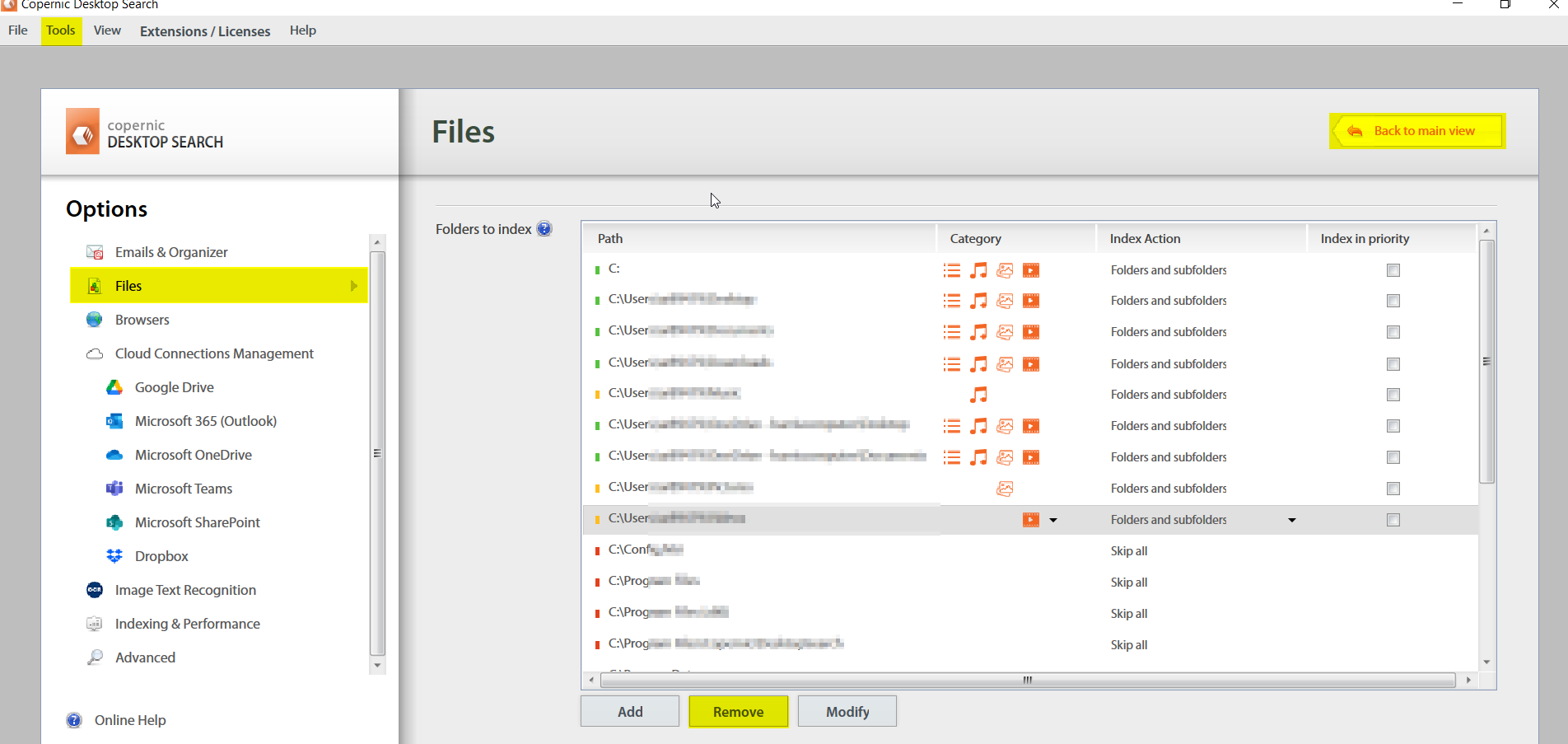1568x744 pixels.
Task: Click the Options panel scroll down arrow
Action: (377, 666)
